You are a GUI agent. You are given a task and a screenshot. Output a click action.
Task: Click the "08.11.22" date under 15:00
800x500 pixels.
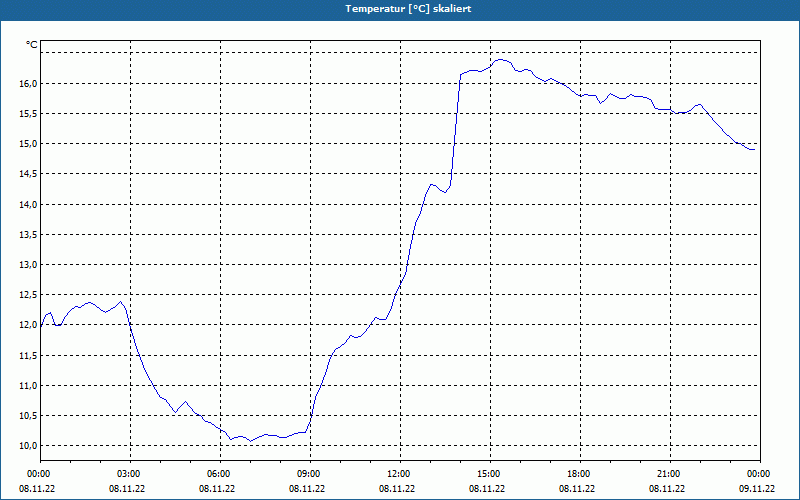(487, 489)
